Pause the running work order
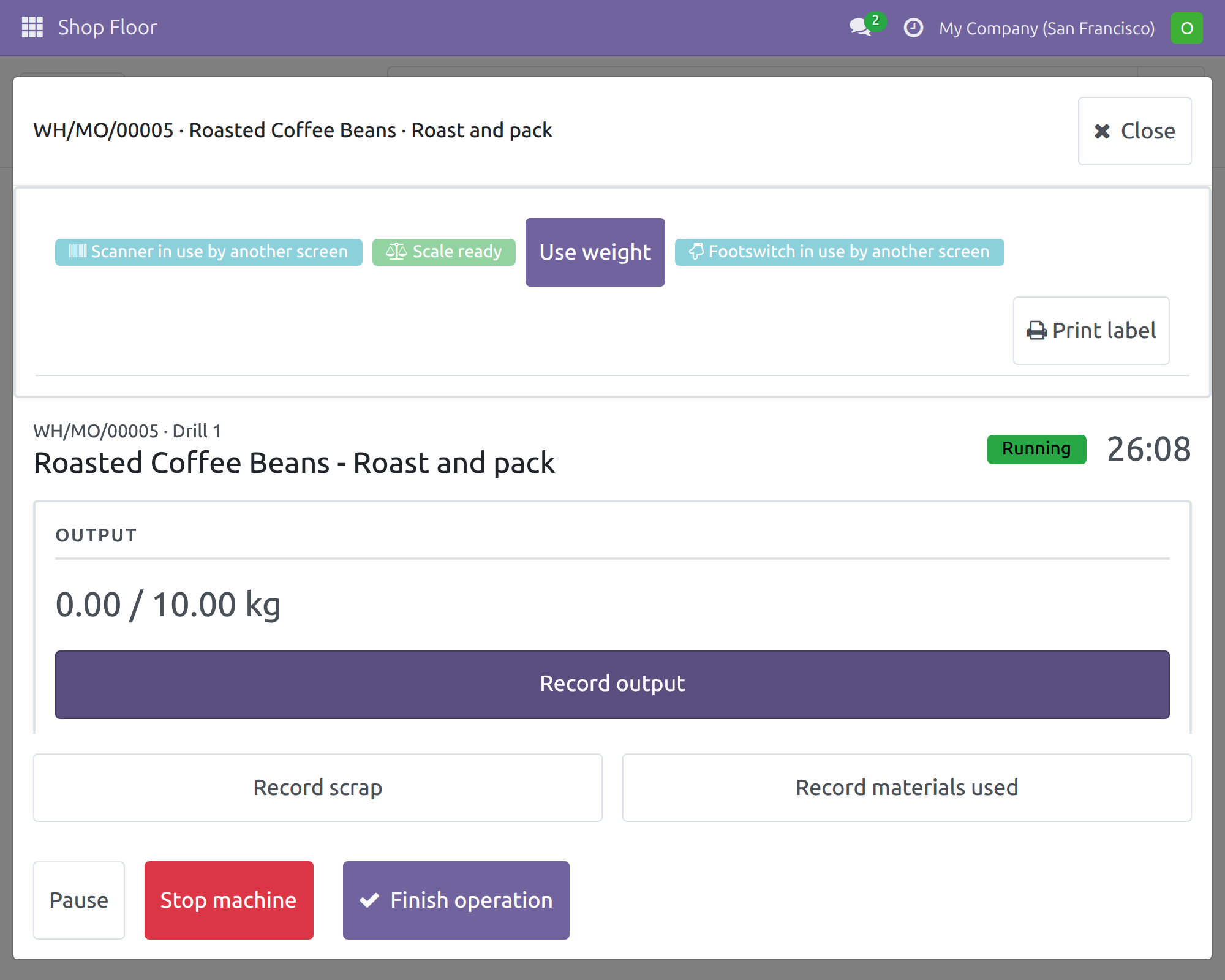This screenshot has height=980, width=1225. tap(79, 900)
